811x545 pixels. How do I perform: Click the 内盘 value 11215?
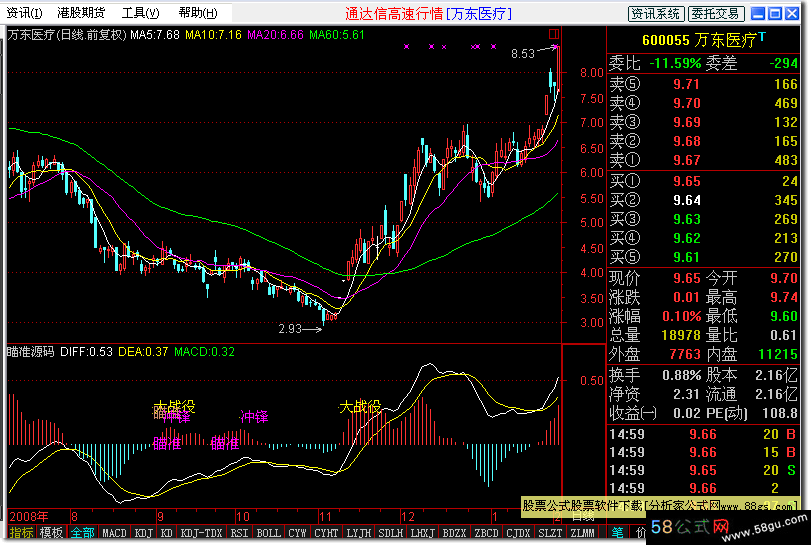point(778,354)
